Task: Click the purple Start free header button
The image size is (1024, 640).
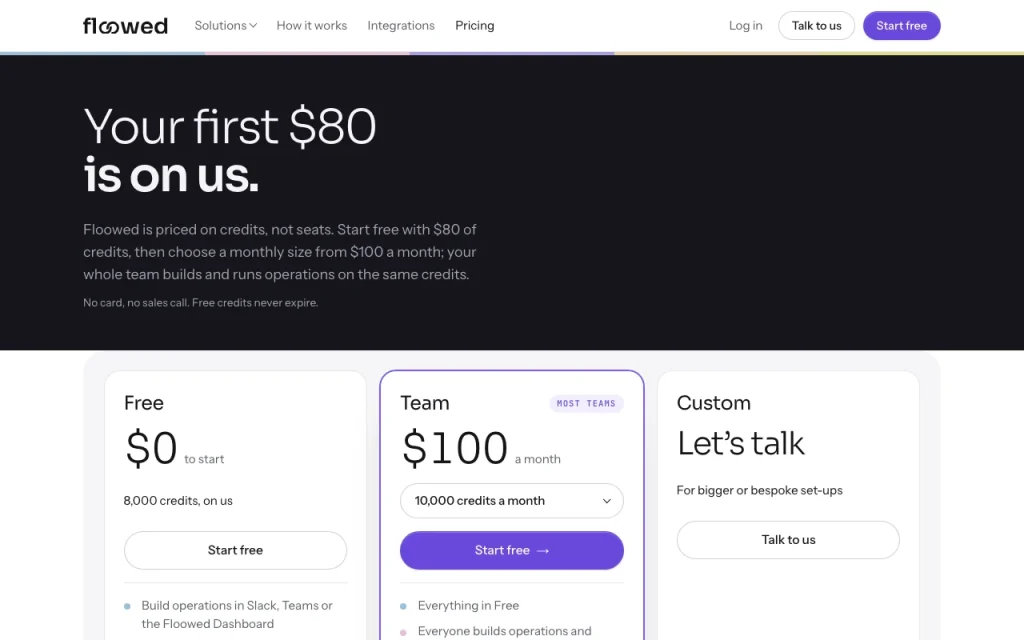Action: click(x=901, y=25)
